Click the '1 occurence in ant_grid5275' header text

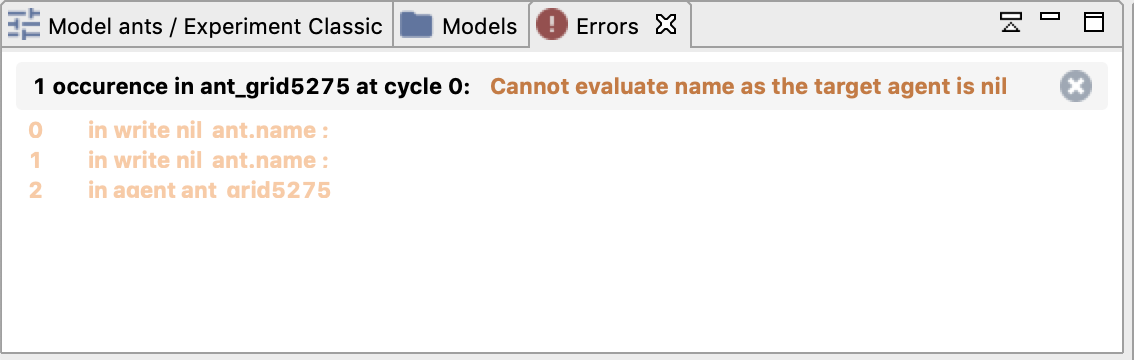pos(252,87)
